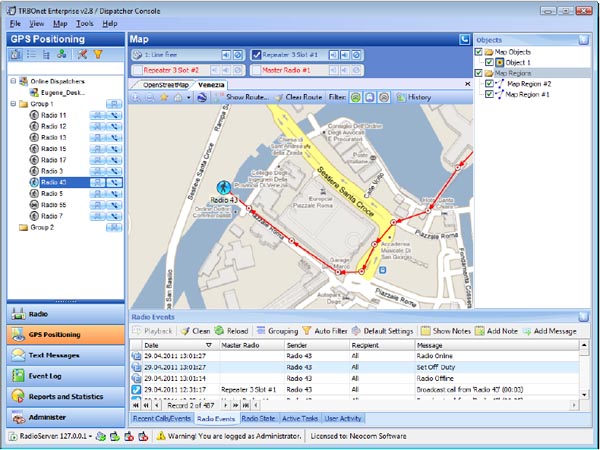
Task: Click the Objects panel header icon
Action: 583,40
